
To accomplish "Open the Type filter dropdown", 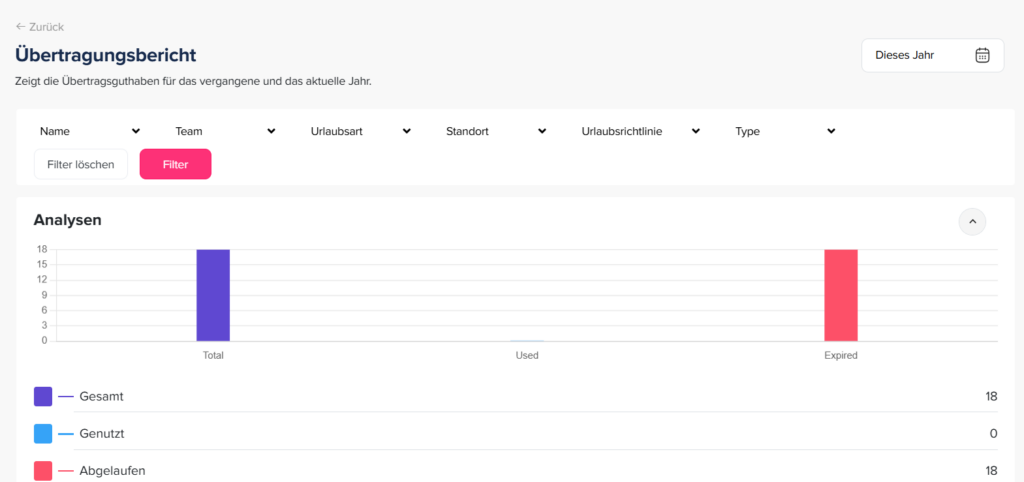I will [784, 131].
